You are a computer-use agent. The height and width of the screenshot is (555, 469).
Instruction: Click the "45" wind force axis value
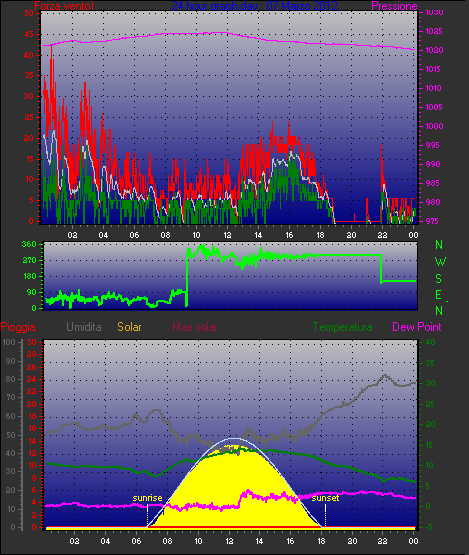pyautogui.click(x=29, y=35)
